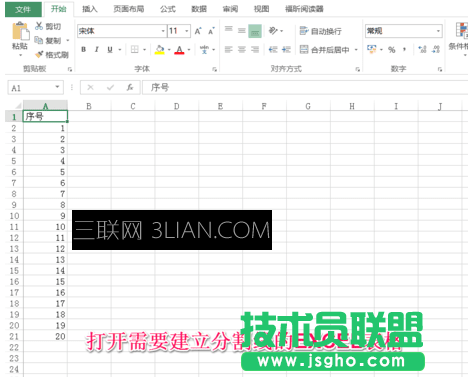Center text horizontally
This screenshot has height=377, width=468.
coord(242,50)
